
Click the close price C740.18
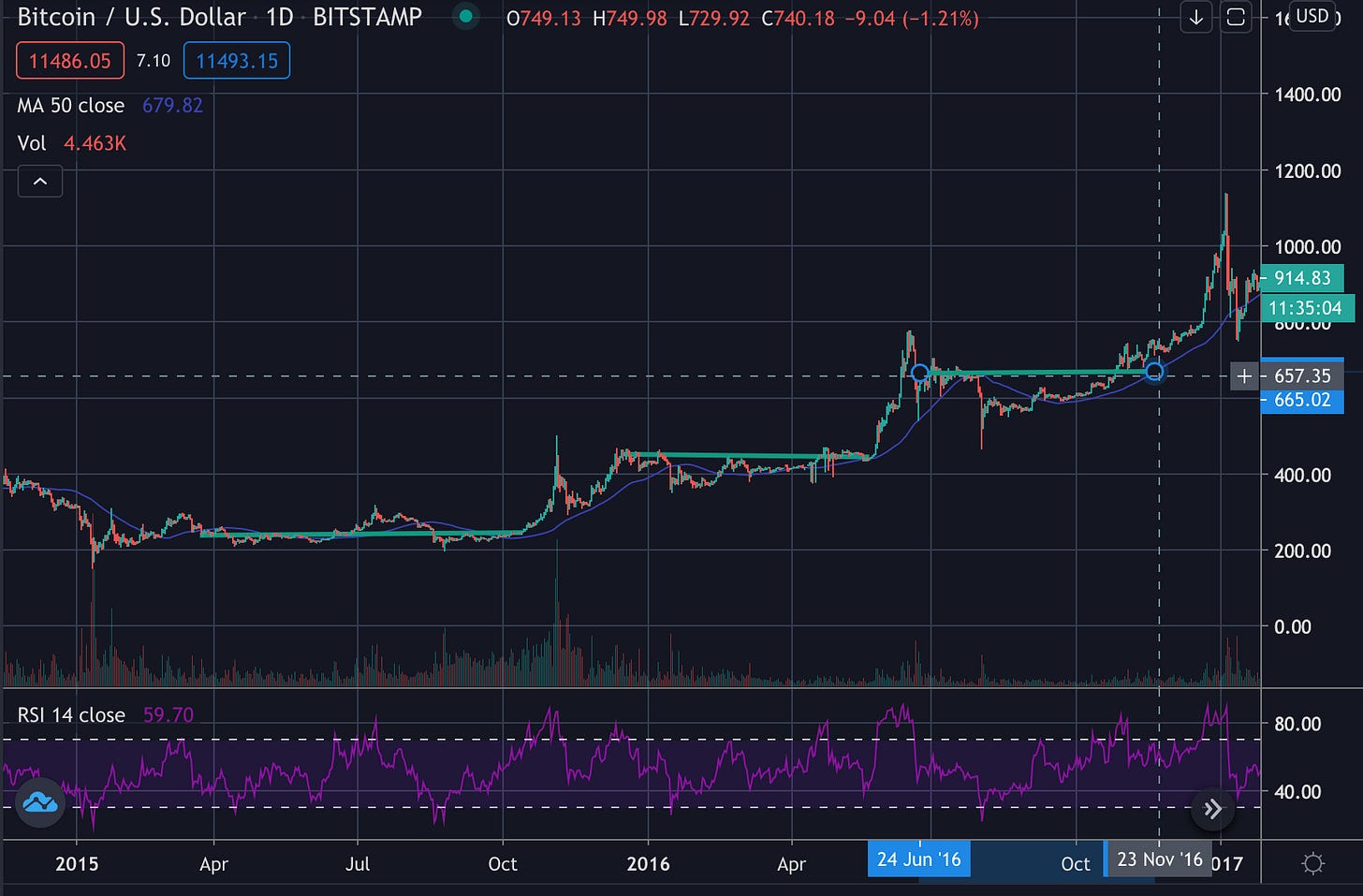(x=798, y=18)
